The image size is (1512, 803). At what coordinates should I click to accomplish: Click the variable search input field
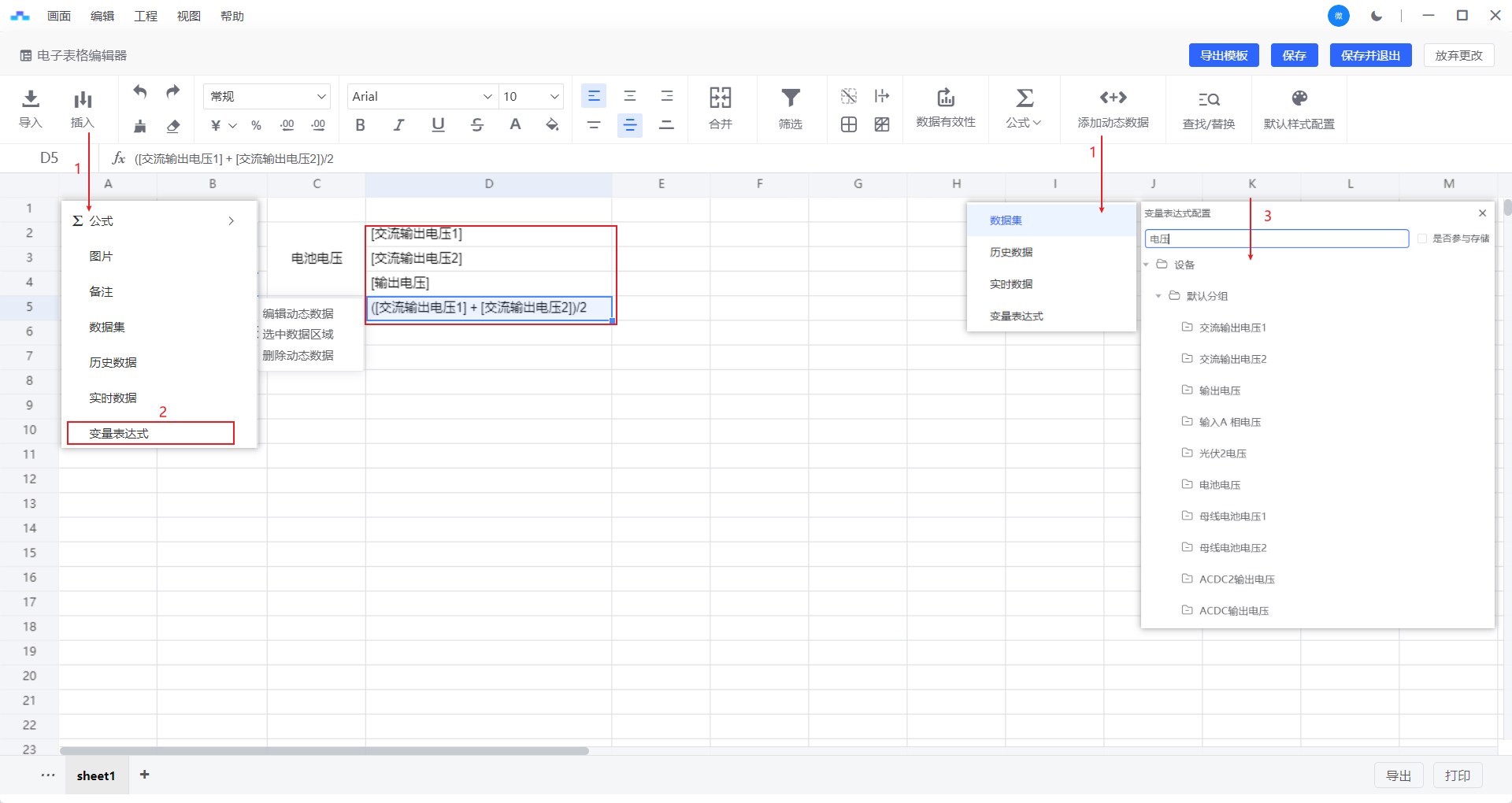coord(1276,239)
